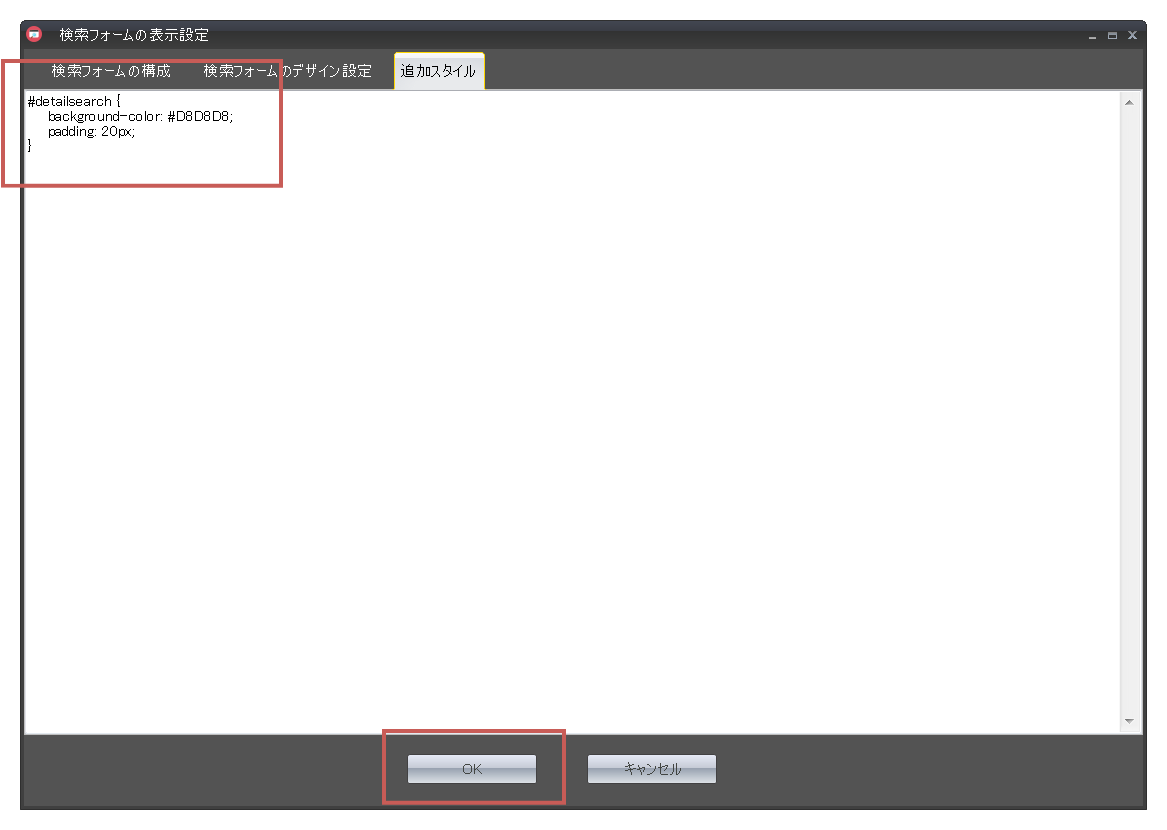This screenshot has width=1167, height=830.
Task: Open the 検索フォームのデザイン設定 tab
Action: pyautogui.click(x=287, y=71)
